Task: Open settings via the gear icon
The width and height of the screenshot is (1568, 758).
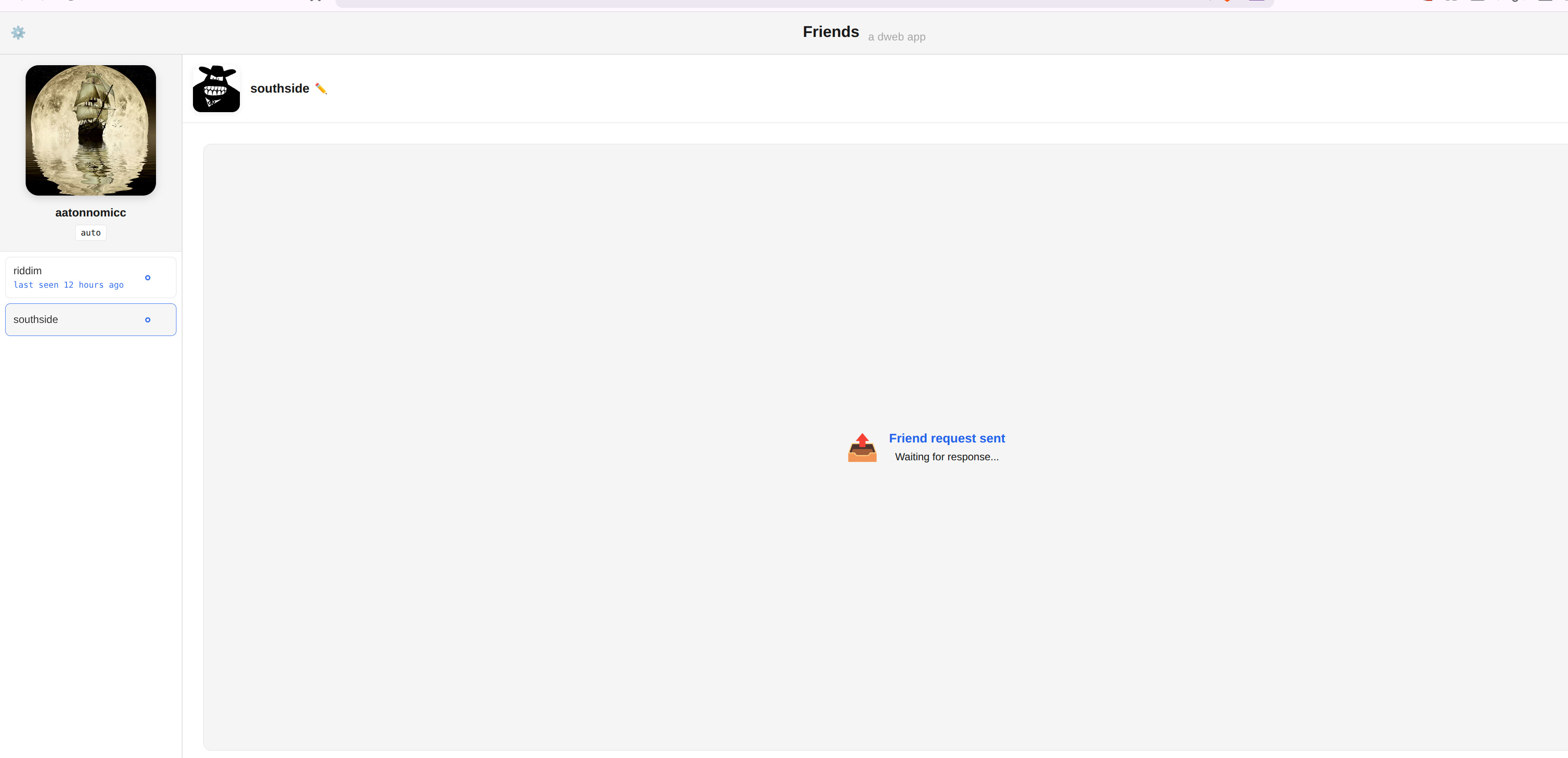Action: (x=18, y=33)
